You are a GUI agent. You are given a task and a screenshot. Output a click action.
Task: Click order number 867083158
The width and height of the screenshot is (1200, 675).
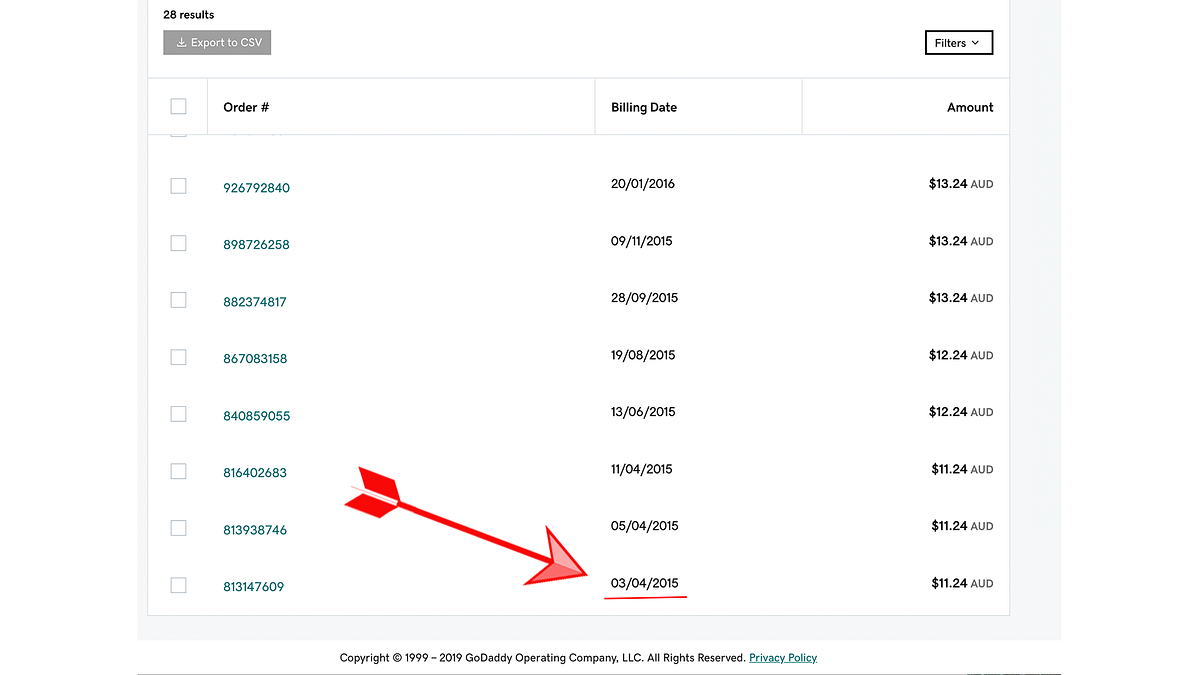point(255,358)
